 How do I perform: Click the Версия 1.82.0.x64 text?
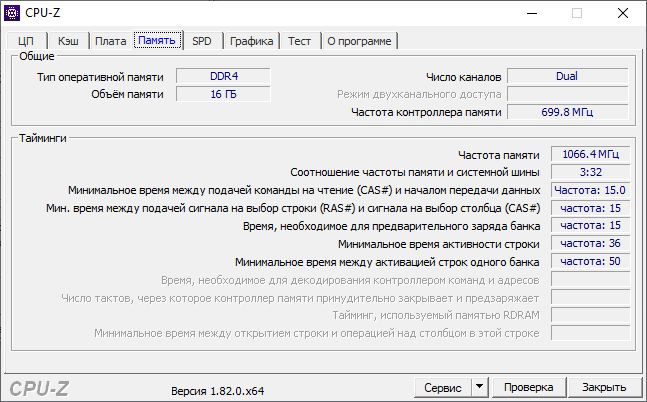(217, 391)
